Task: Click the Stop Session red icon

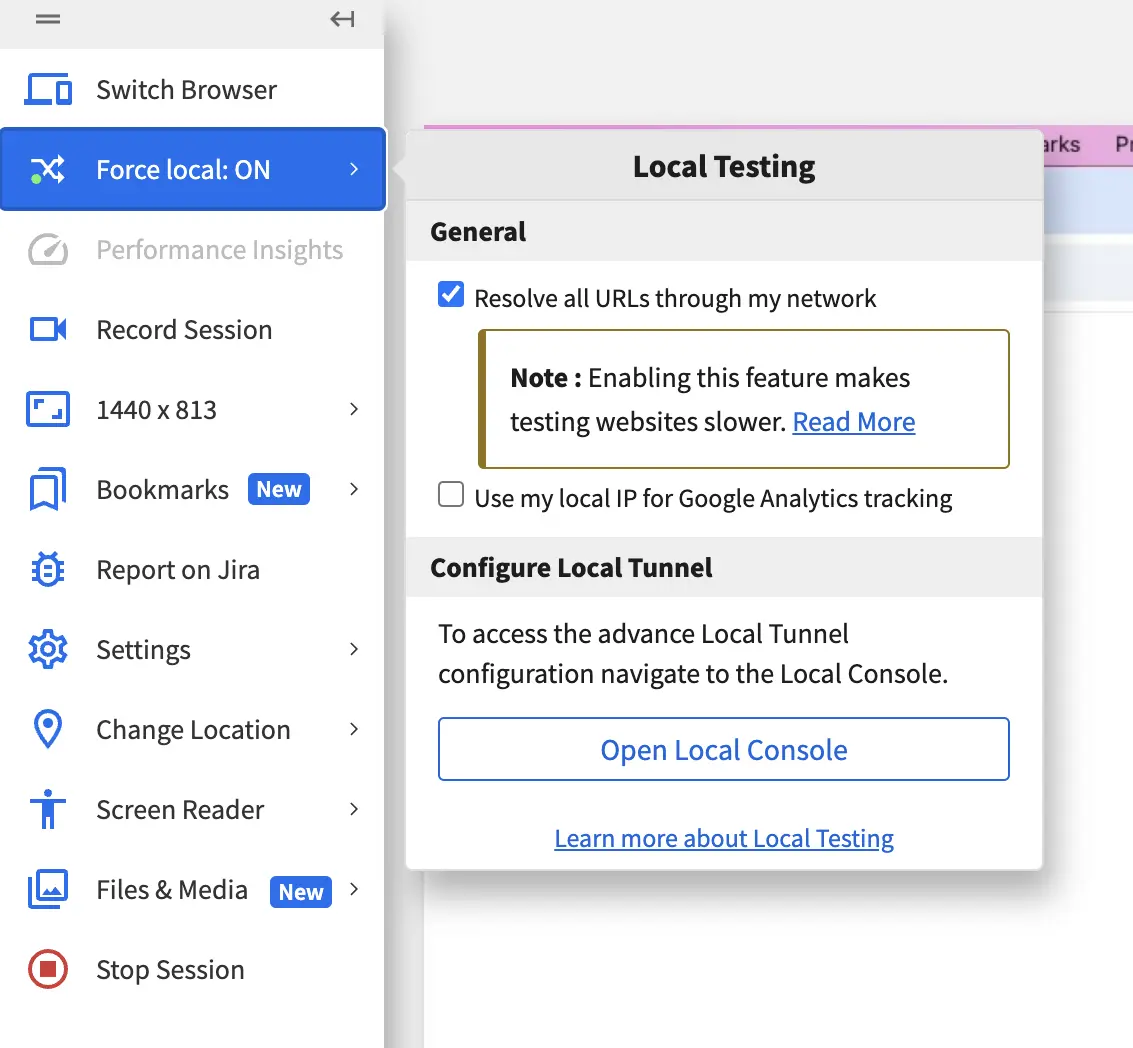Action: 48,969
